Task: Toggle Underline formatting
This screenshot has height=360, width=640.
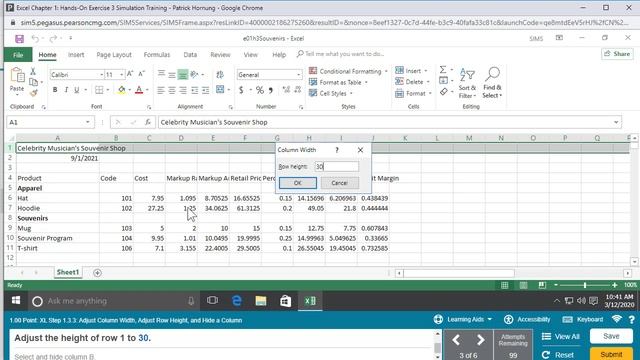Action: tap(76, 90)
